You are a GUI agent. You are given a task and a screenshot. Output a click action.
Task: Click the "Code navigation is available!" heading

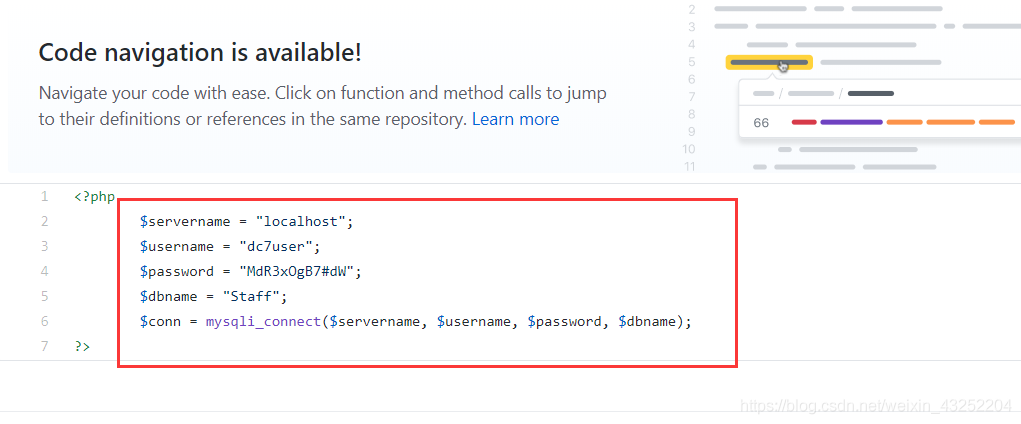(200, 52)
